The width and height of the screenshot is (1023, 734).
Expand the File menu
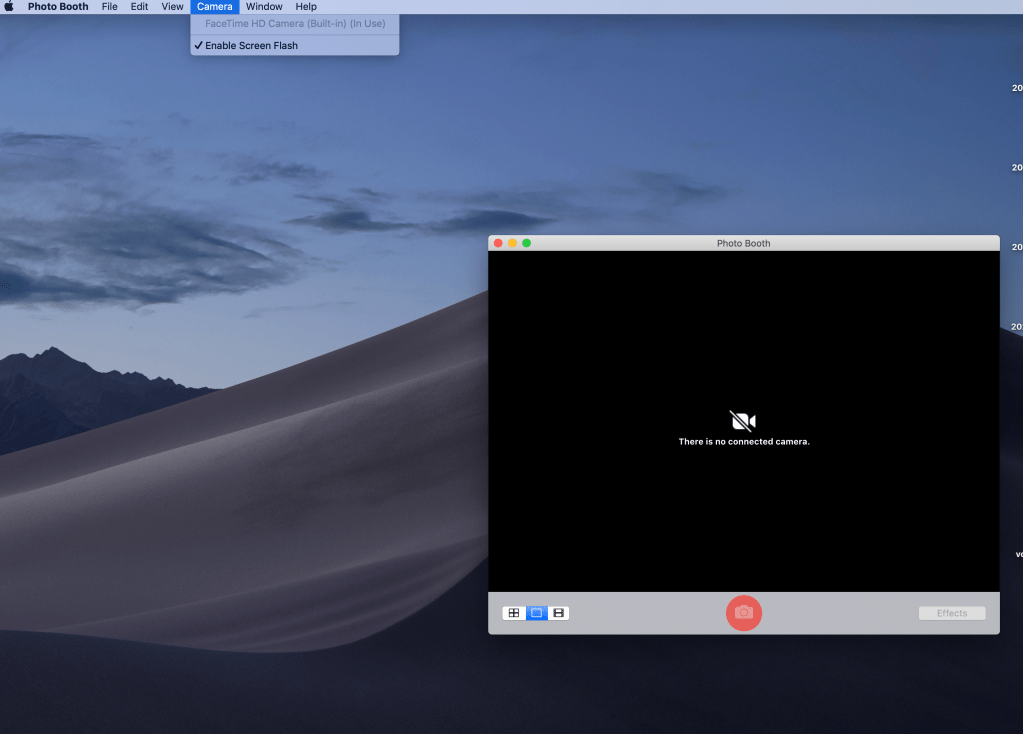pyautogui.click(x=109, y=7)
